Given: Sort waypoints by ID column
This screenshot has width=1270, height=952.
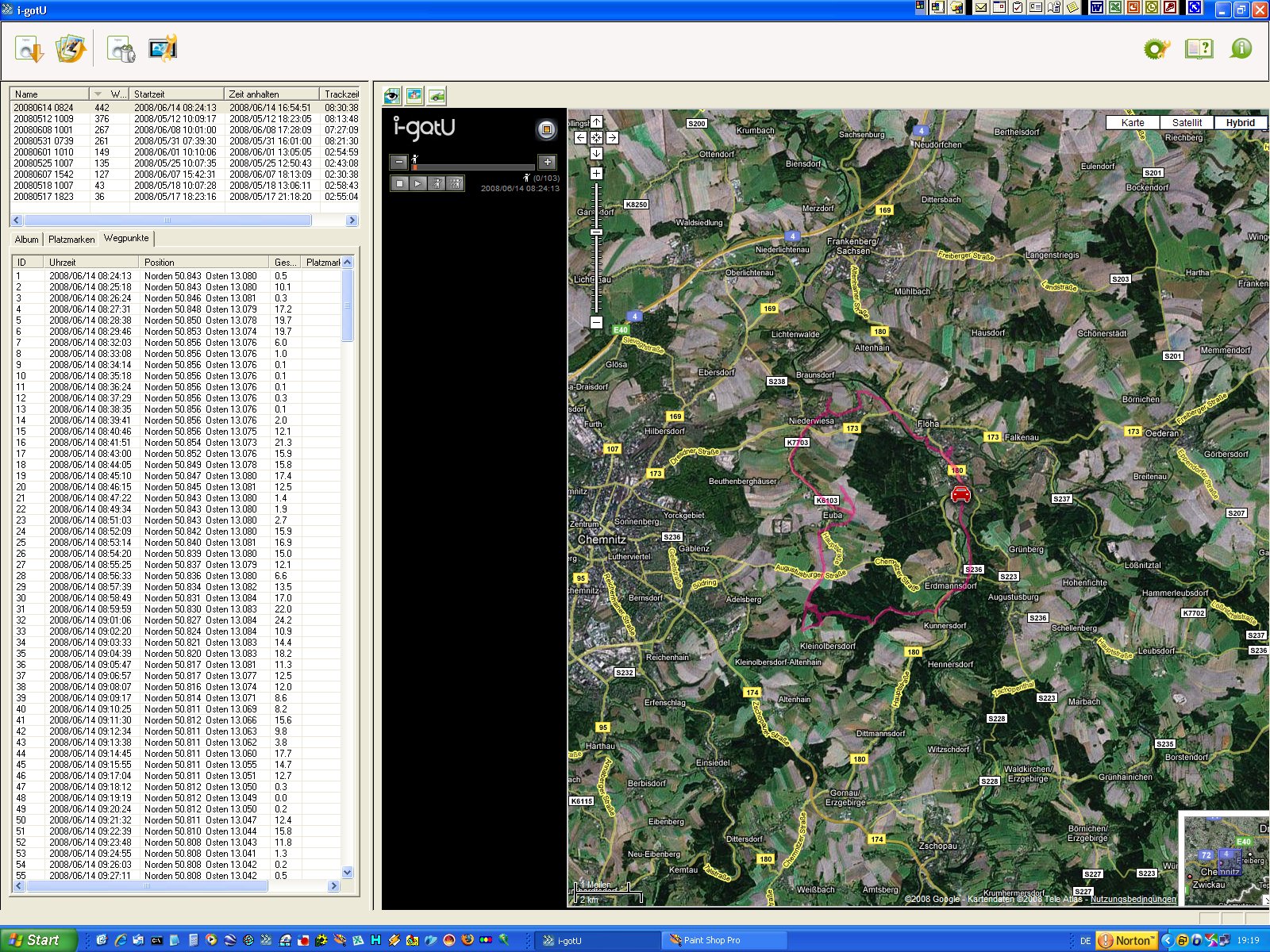Looking at the screenshot, I should click(x=28, y=262).
